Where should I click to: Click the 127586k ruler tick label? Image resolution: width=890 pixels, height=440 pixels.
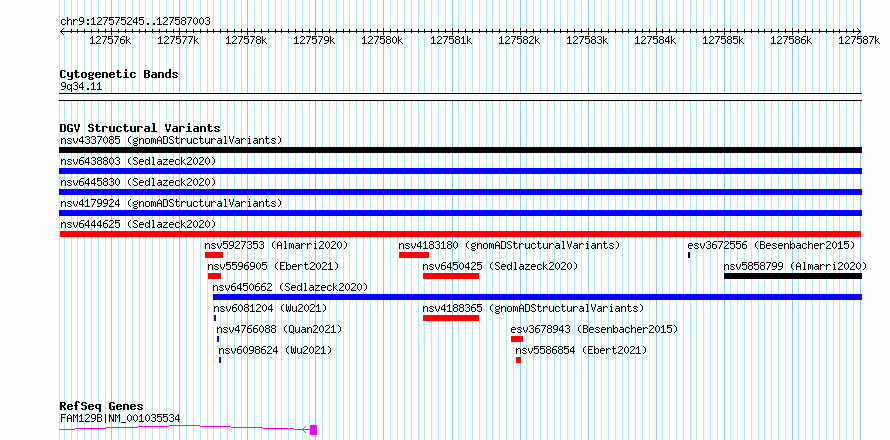[792, 40]
